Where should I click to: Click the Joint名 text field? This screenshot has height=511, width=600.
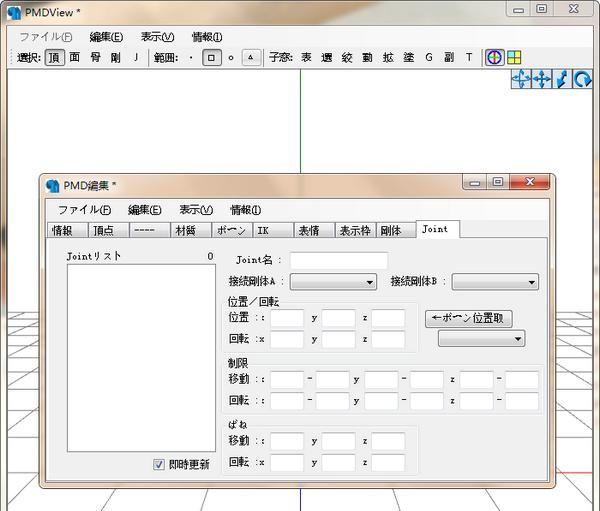click(338, 261)
